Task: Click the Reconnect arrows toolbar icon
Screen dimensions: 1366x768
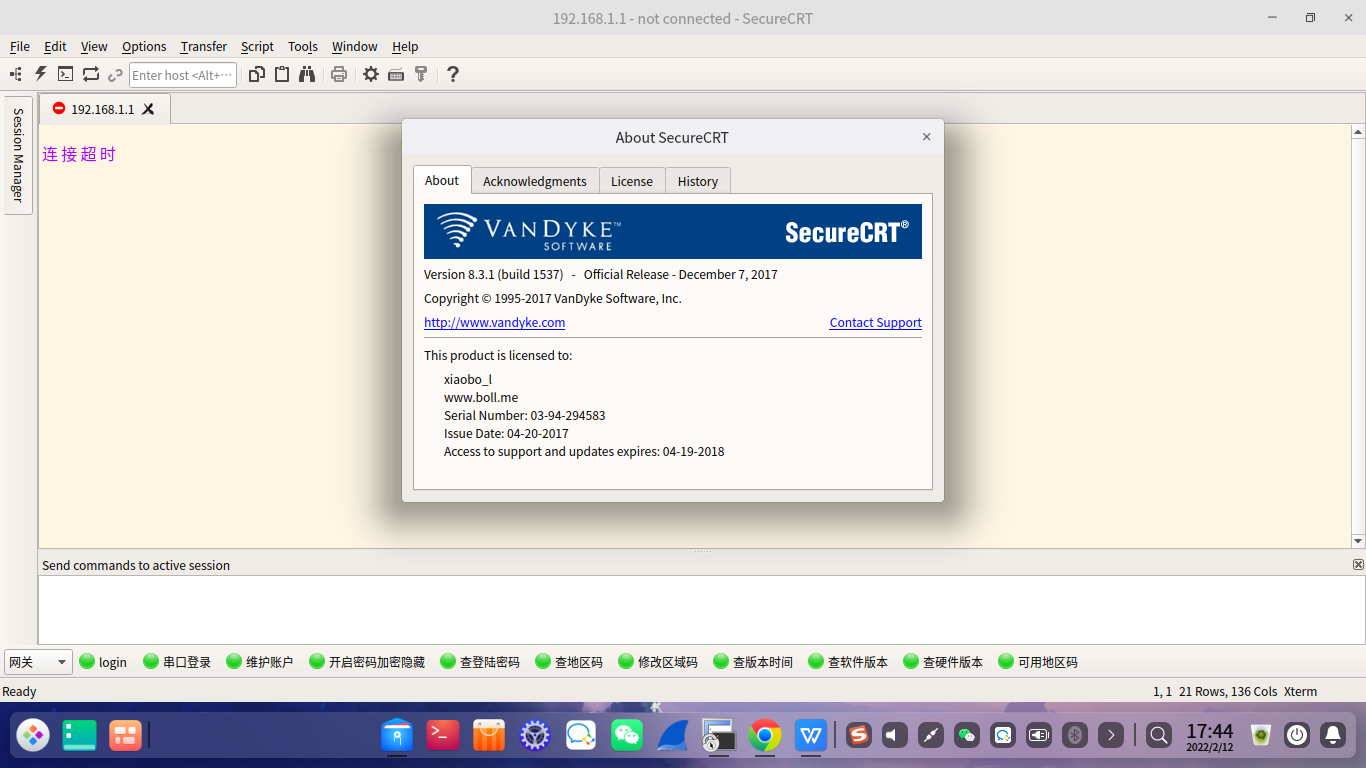Action: pyautogui.click(x=91, y=74)
